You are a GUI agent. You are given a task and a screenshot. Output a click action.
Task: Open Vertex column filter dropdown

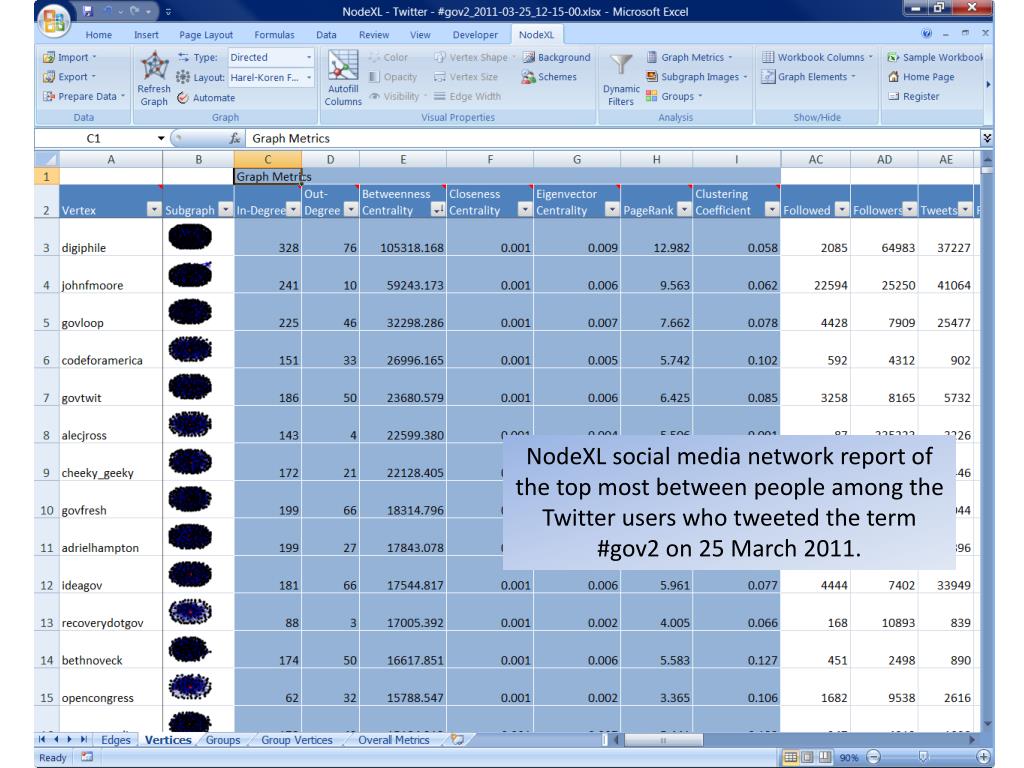coord(153,210)
